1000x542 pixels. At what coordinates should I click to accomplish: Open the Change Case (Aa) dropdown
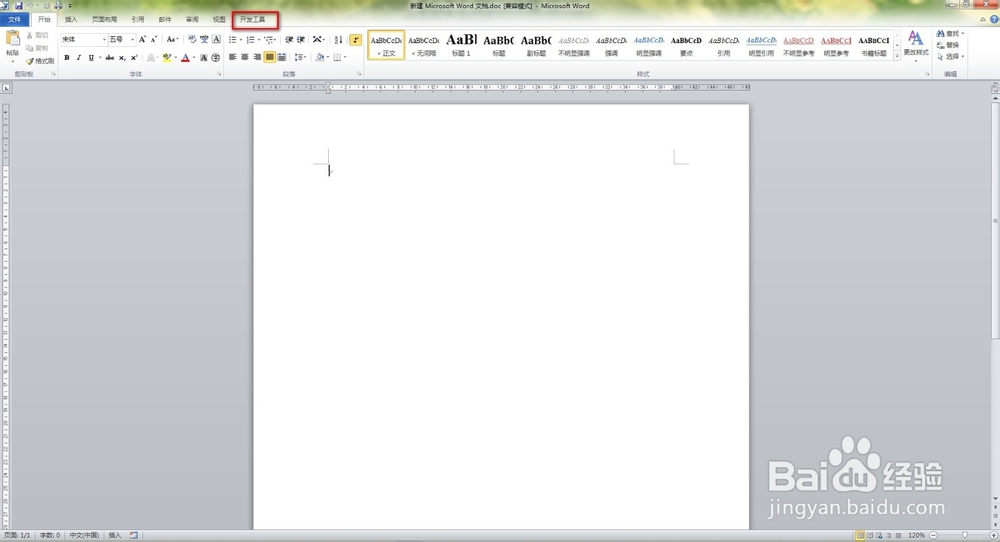[172, 40]
